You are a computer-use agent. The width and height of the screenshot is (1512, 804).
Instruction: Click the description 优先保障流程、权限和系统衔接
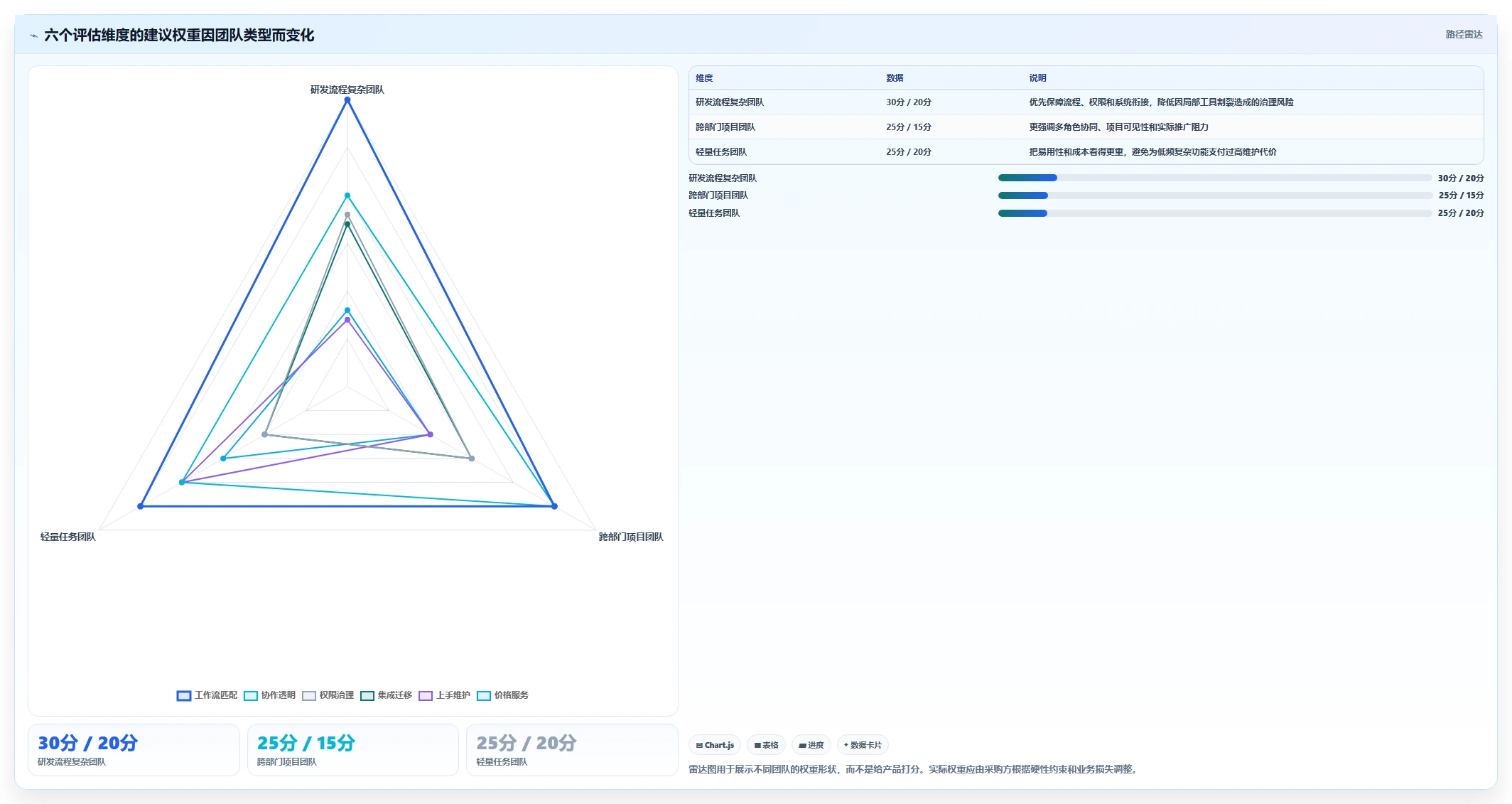(1161, 102)
